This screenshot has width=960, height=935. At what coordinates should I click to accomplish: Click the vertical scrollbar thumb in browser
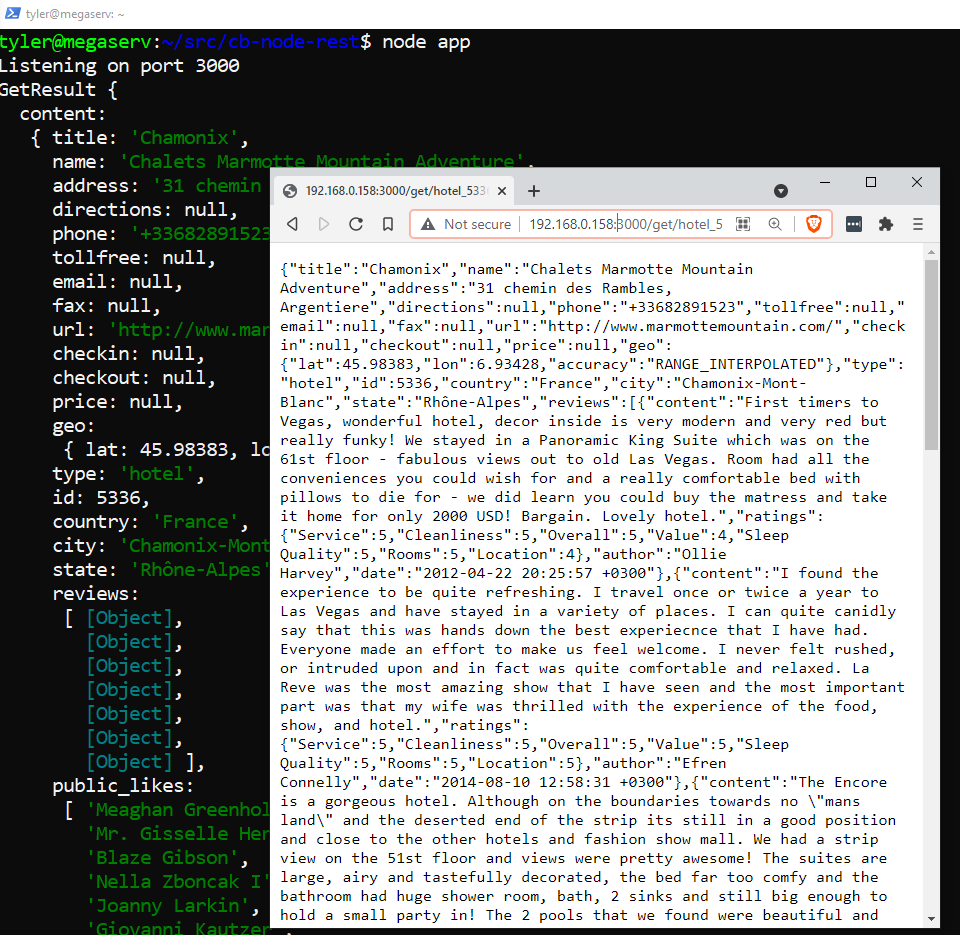click(931, 355)
